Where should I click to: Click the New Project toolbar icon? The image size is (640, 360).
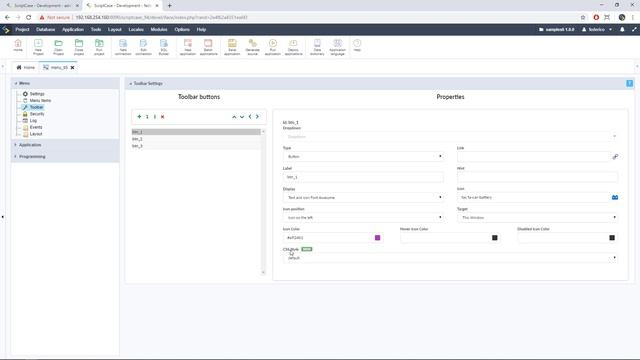click(38, 47)
